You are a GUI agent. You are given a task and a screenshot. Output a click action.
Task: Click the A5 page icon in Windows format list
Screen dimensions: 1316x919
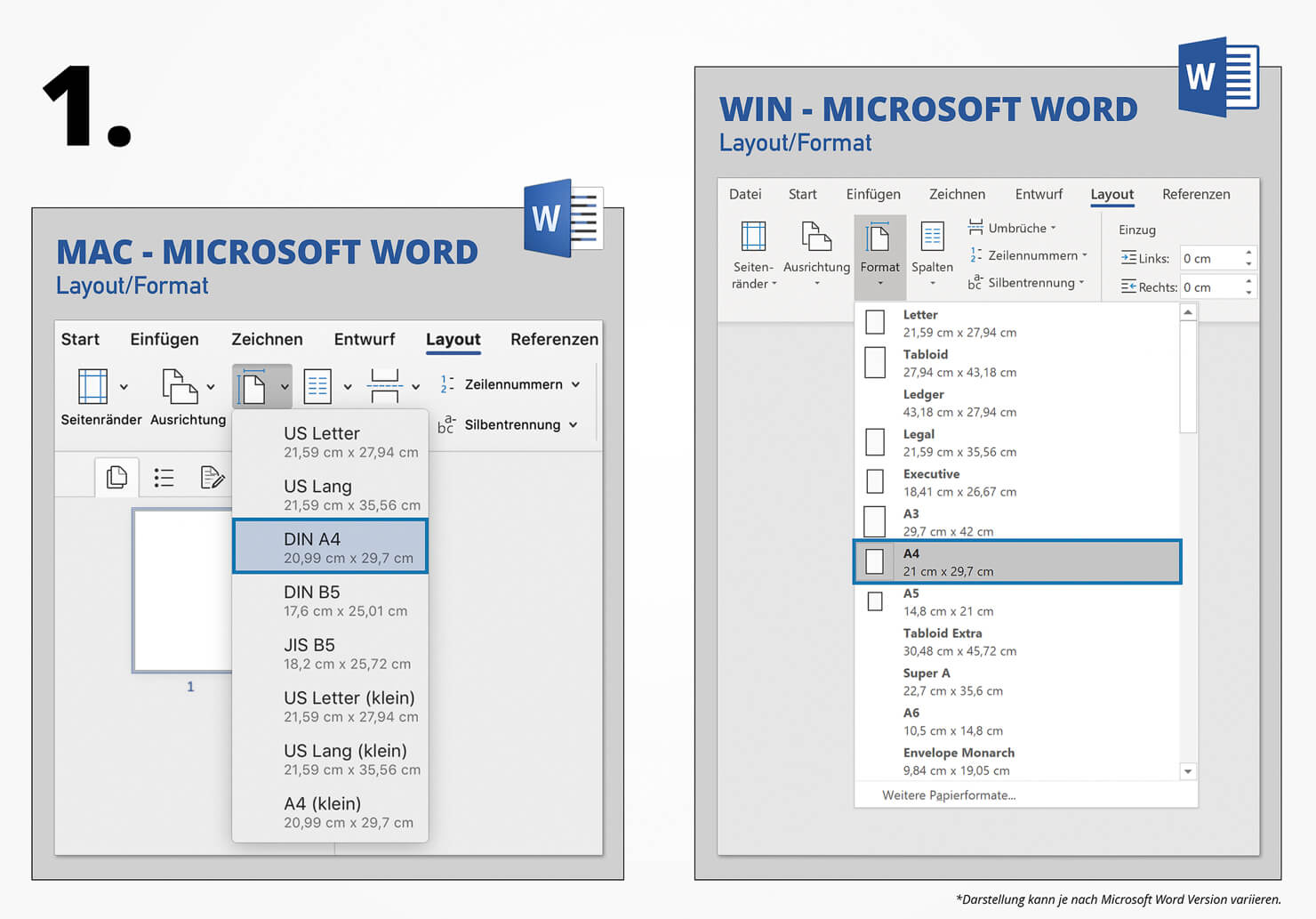point(875,601)
